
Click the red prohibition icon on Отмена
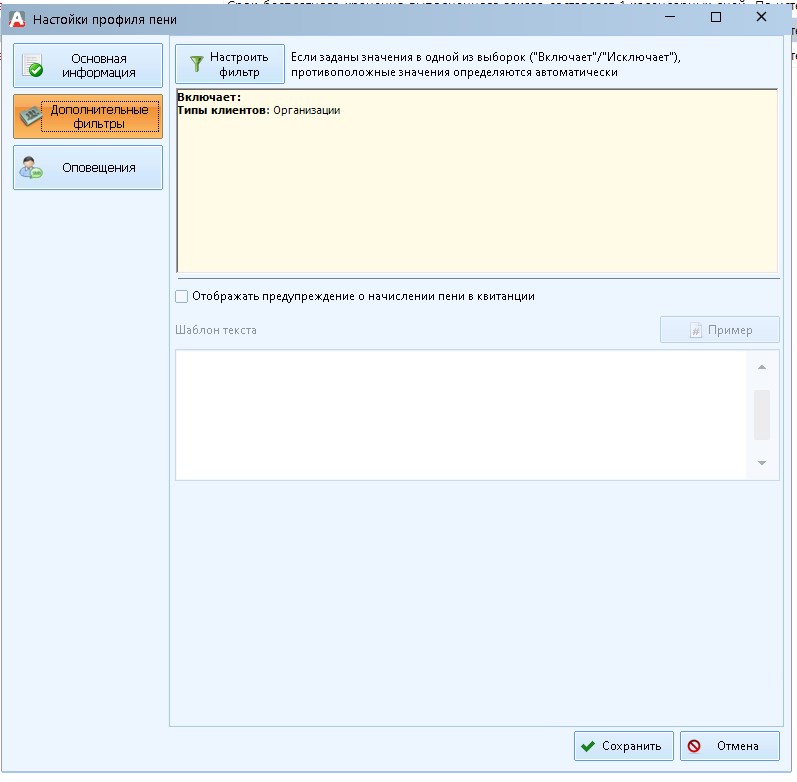tap(695, 746)
